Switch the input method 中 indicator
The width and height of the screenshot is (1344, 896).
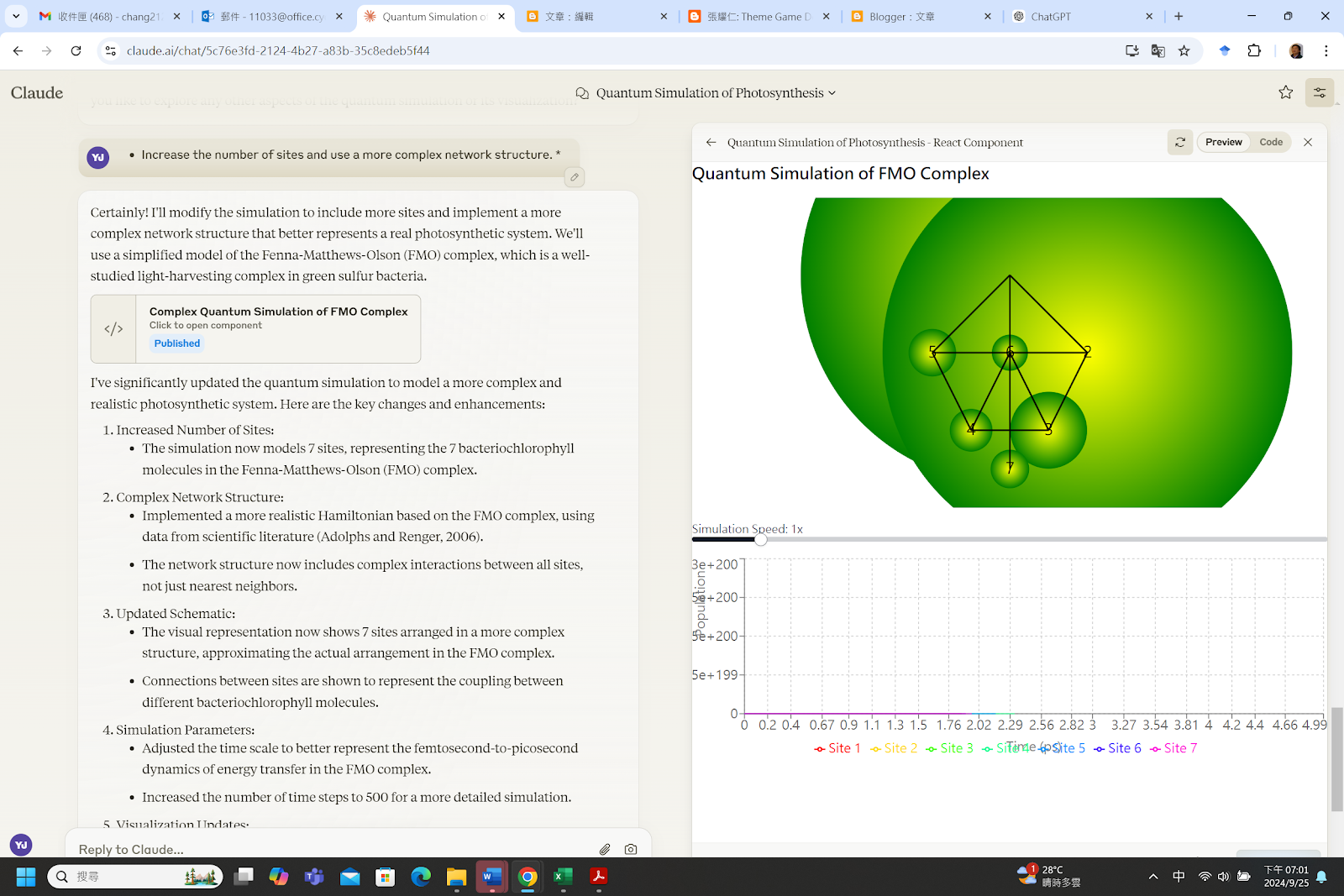[x=1179, y=877]
